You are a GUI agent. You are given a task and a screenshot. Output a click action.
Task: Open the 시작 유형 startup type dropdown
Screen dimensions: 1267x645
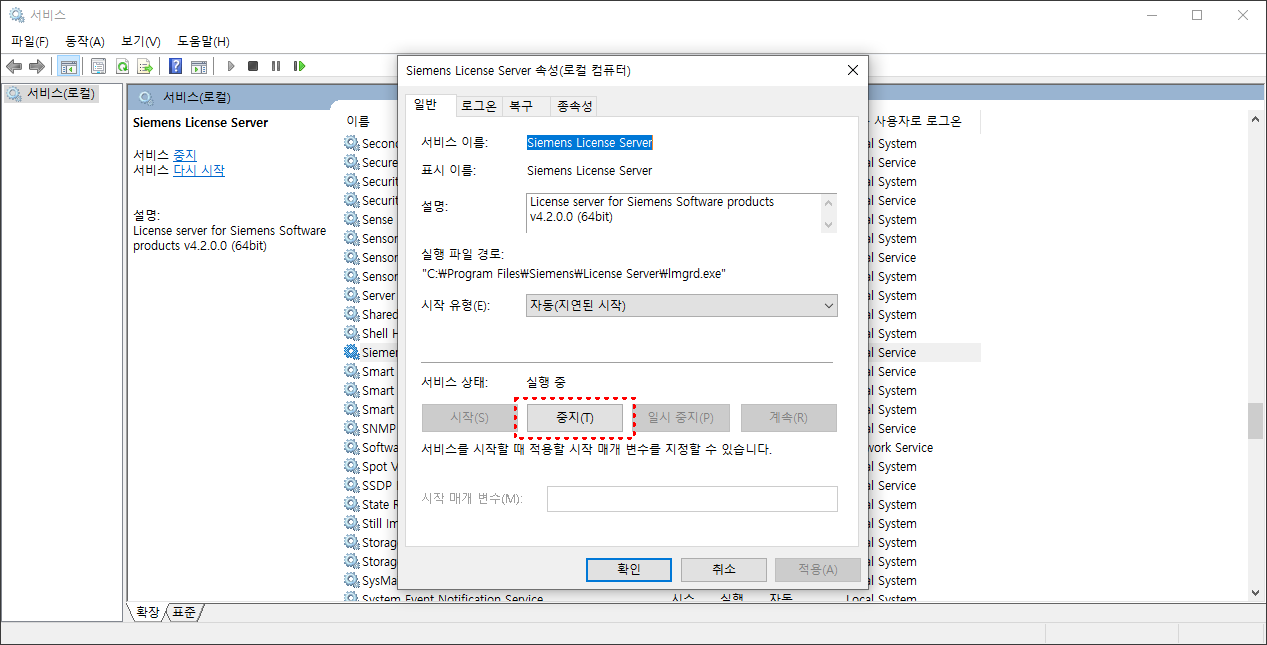point(682,305)
